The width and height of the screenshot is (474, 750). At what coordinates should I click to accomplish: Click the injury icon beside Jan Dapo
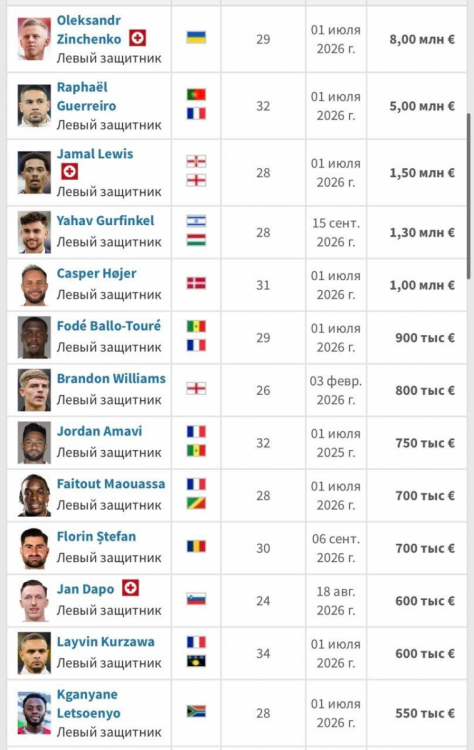(x=131, y=588)
